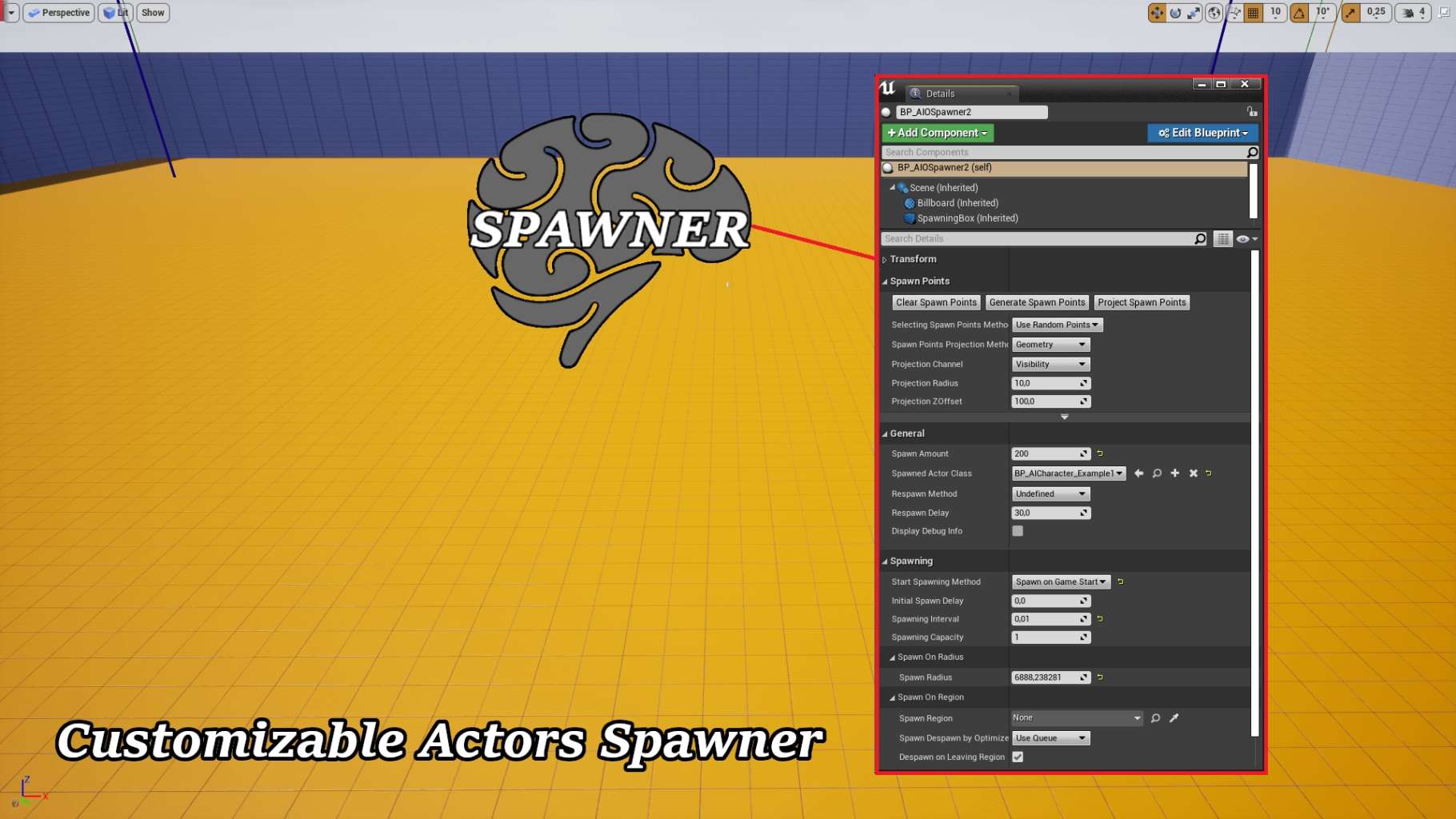This screenshot has width=1456, height=819.
Task: Toggle rotation snapping triangle icon
Action: (1299, 13)
